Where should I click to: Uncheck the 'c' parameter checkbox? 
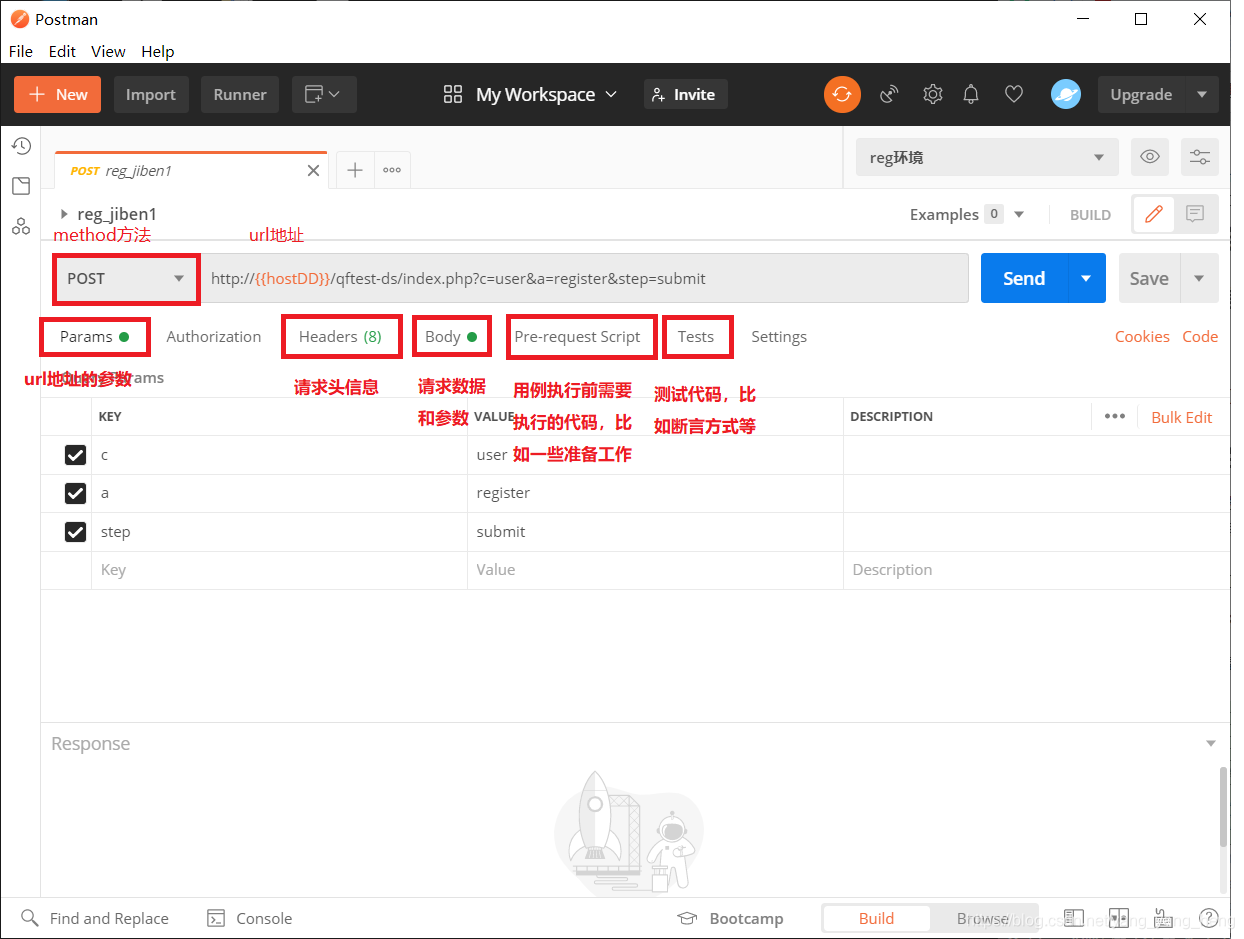click(75, 455)
